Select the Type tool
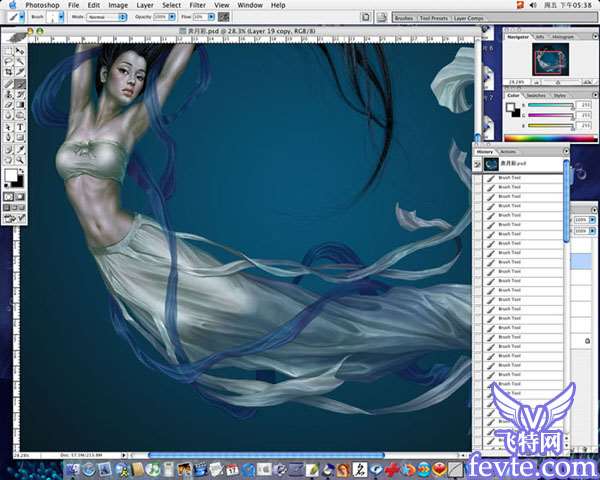This screenshot has width=600, height=480. click(x=20, y=127)
